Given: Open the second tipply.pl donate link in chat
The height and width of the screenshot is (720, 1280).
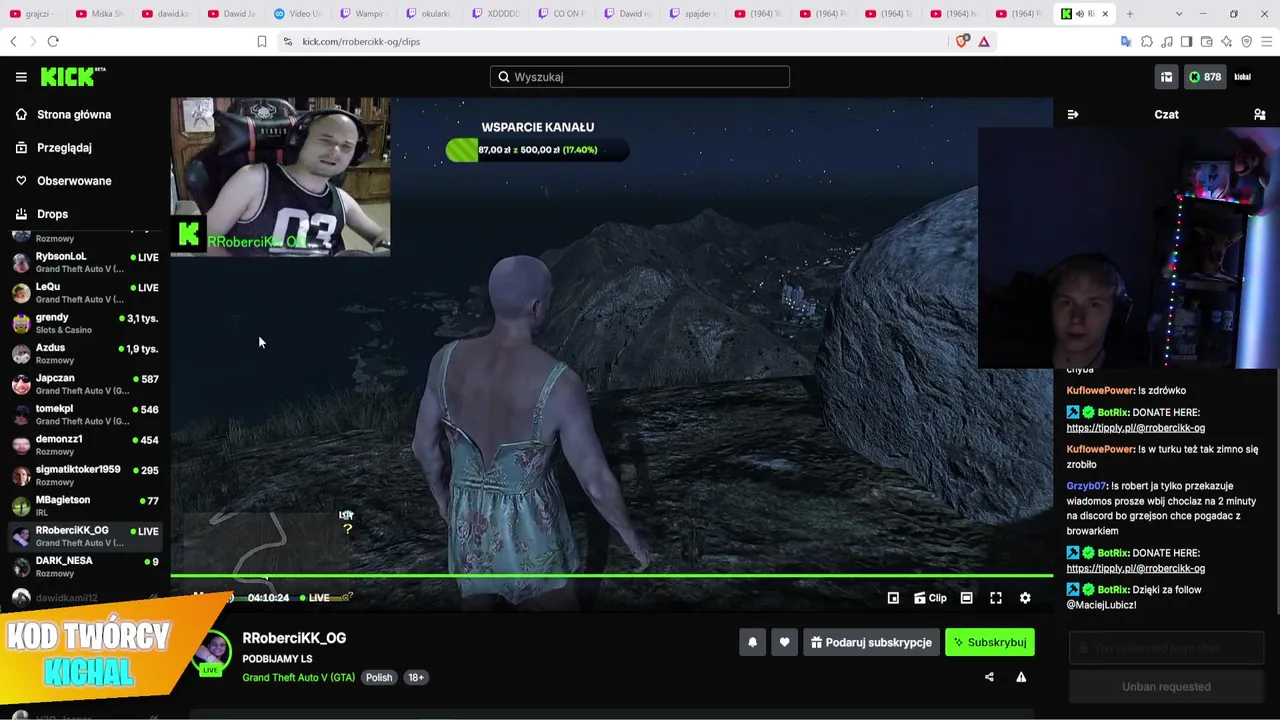Looking at the screenshot, I should pyautogui.click(x=1135, y=568).
